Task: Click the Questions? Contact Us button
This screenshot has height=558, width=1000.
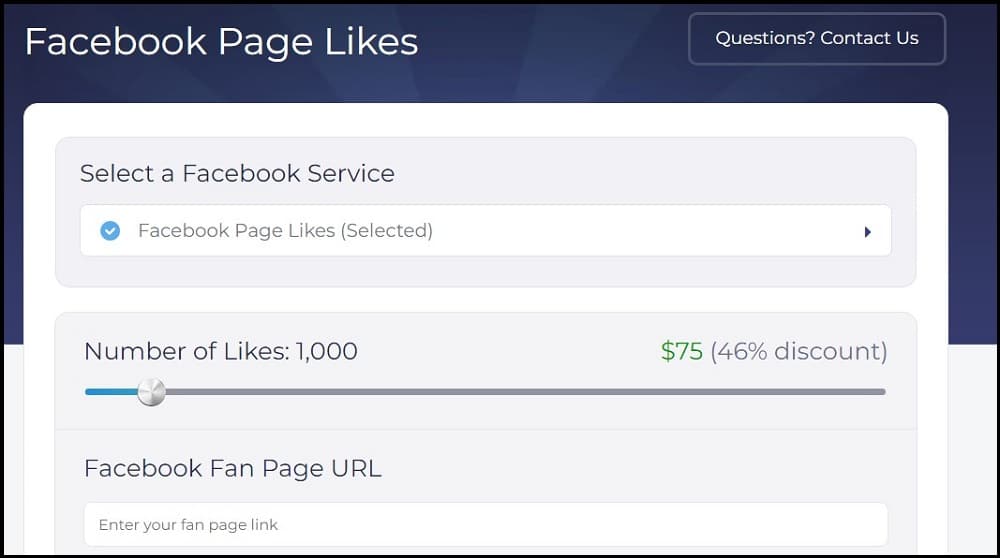Action: click(x=816, y=39)
